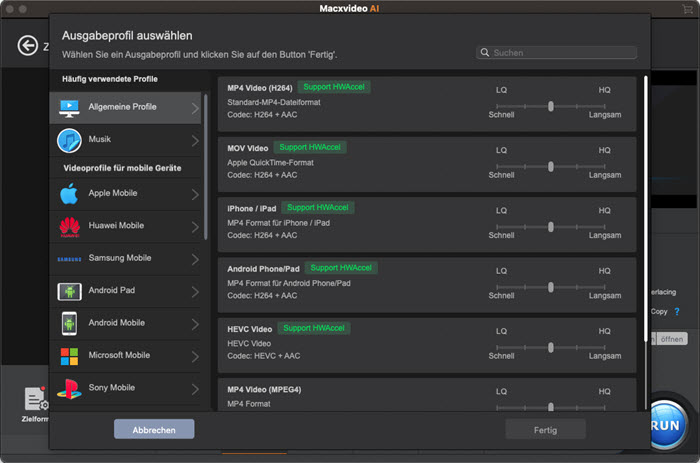700x463 pixels.
Task: Adjust MOV Video quality slider
Action: [x=550, y=167]
